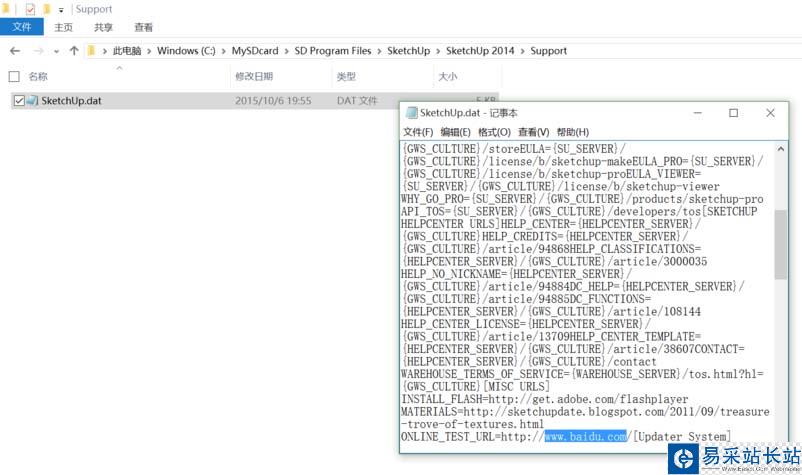Click Notepad scrollbar up arrow
This screenshot has height=475, width=802.
(x=781, y=149)
